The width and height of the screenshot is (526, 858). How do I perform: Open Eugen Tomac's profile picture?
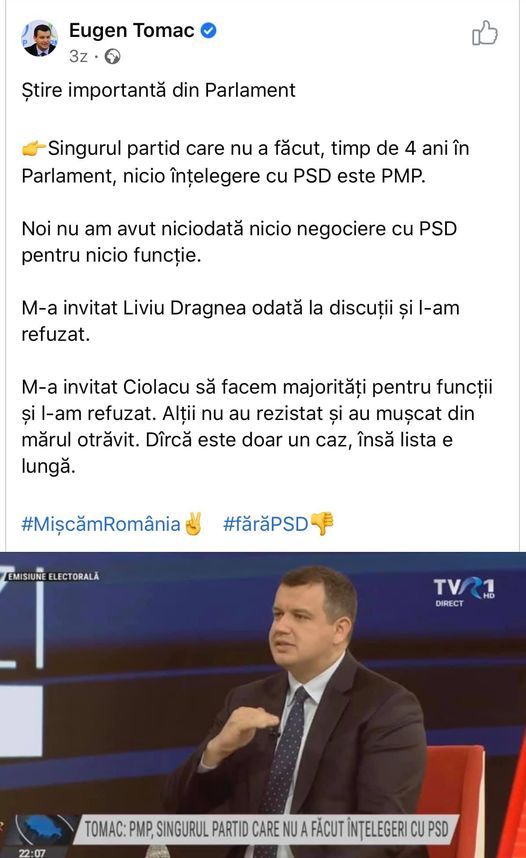click(39, 38)
